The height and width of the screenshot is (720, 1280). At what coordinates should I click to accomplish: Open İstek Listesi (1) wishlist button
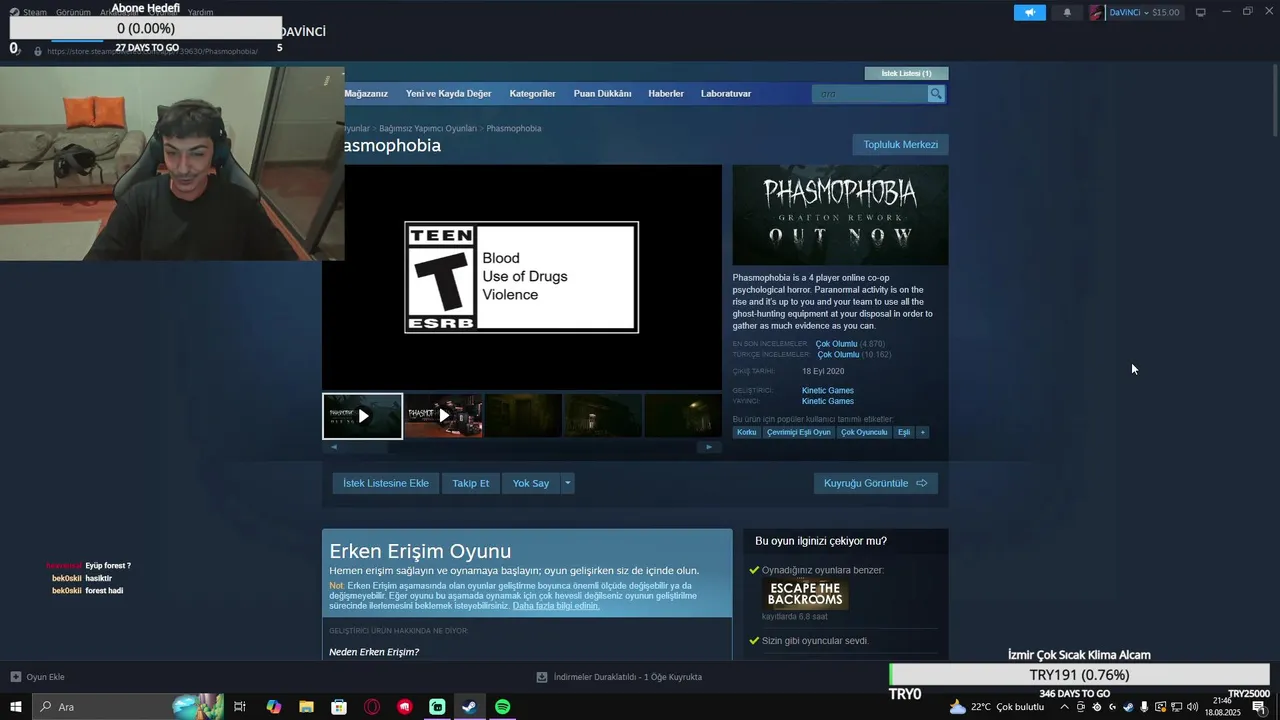coord(906,73)
